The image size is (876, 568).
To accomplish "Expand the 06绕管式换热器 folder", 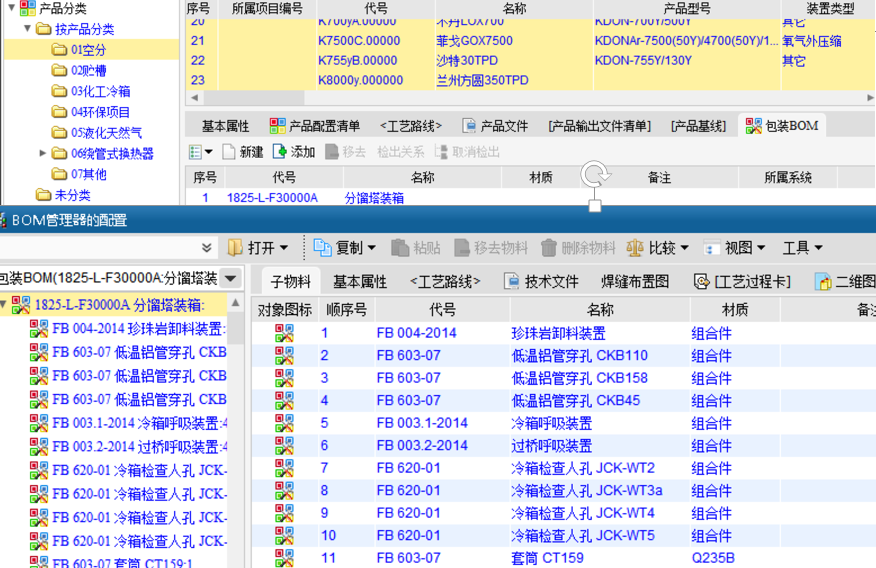I will point(43,154).
